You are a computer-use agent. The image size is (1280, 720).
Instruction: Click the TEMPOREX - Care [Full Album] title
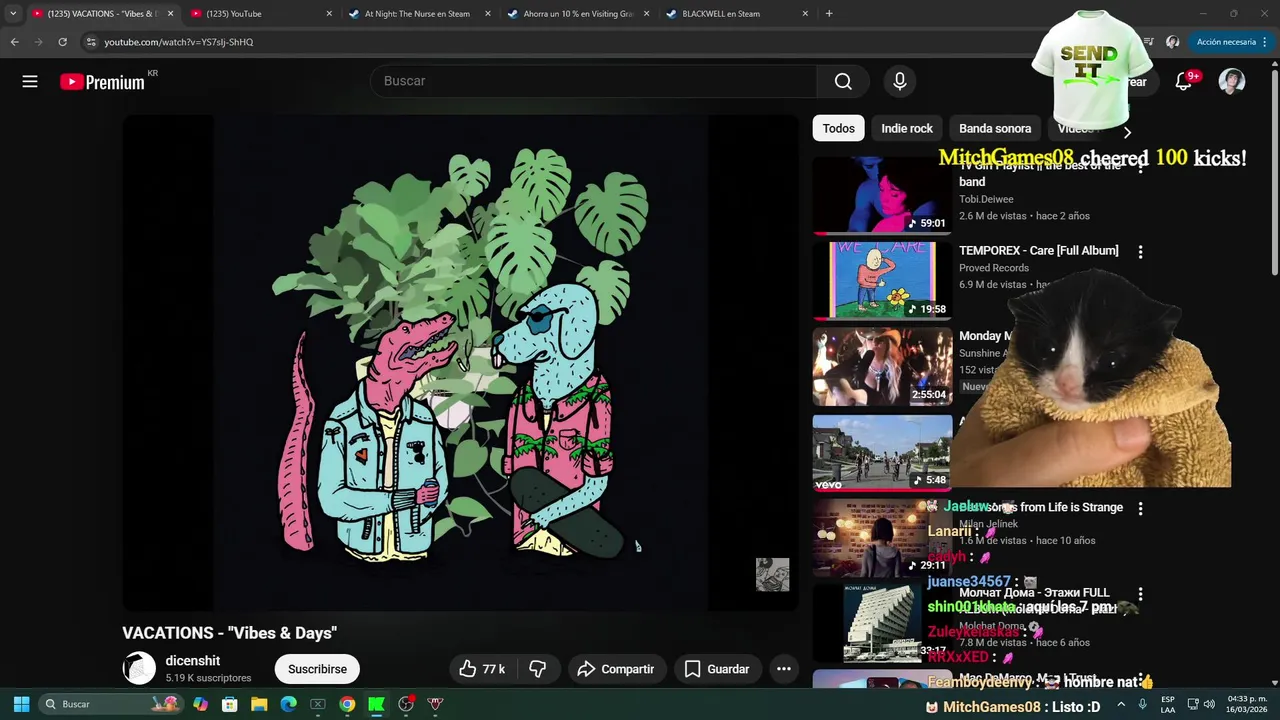coord(1039,250)
